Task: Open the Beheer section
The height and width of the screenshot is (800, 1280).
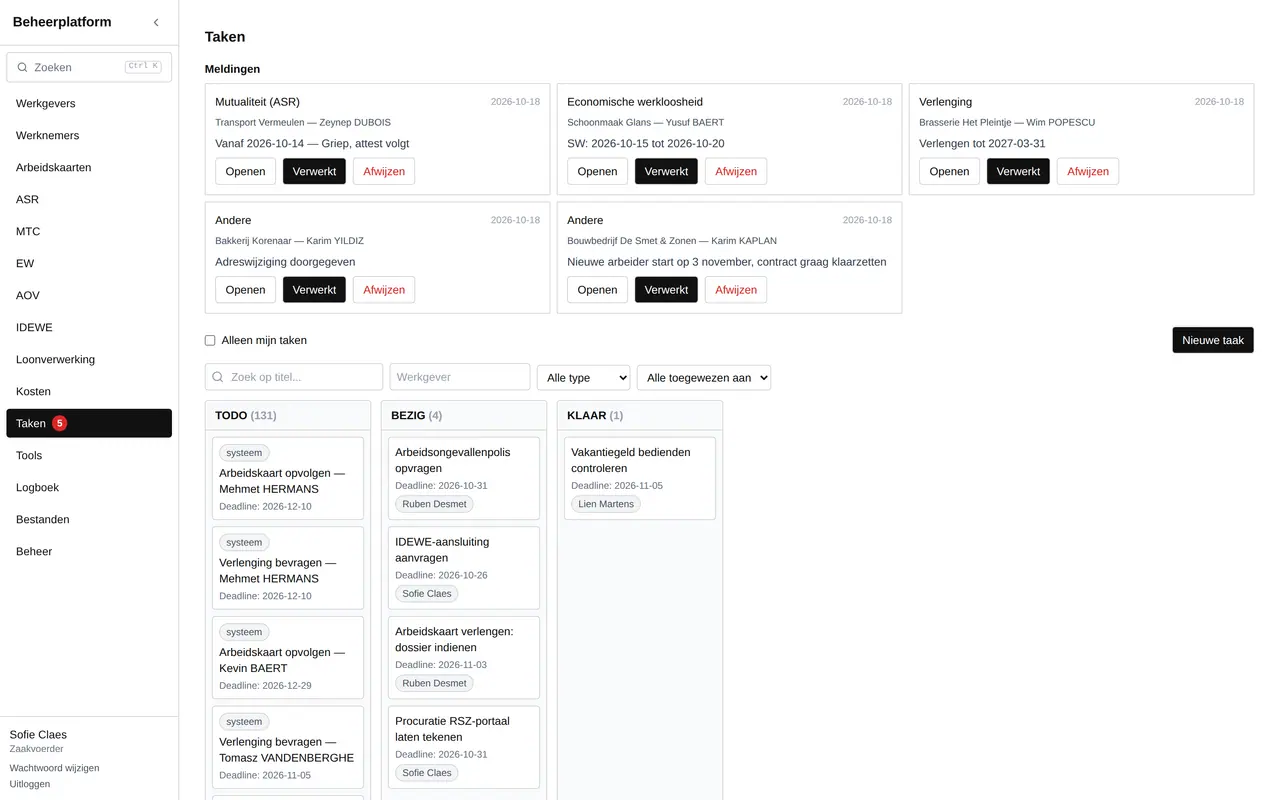Action: pyautogui.click(x=89, y=551)
